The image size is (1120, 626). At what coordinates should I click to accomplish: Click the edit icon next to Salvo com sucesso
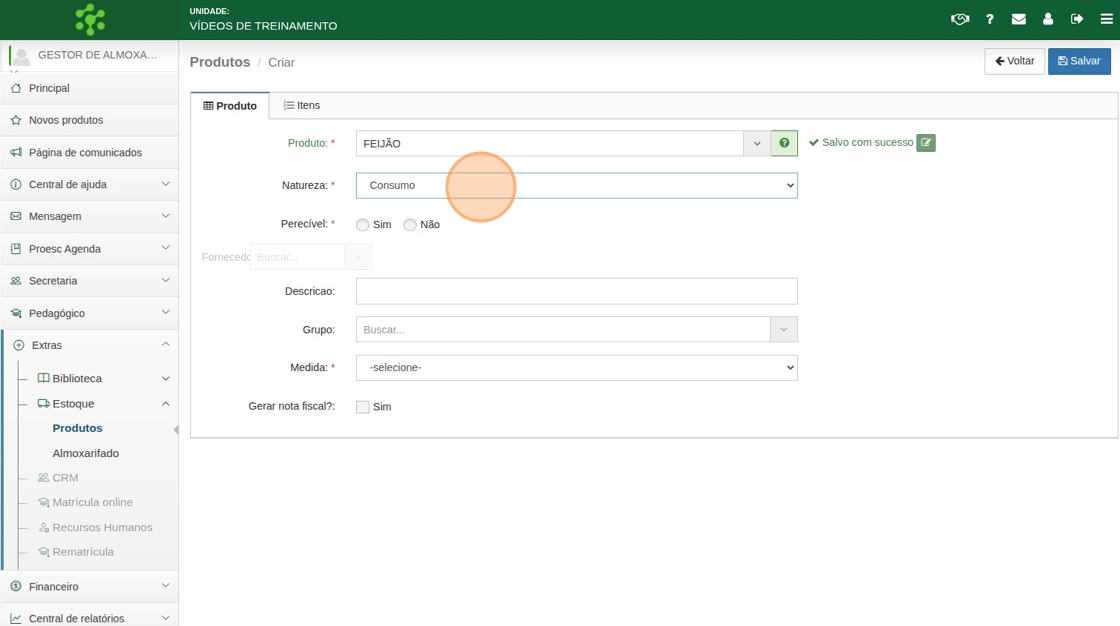926,143
